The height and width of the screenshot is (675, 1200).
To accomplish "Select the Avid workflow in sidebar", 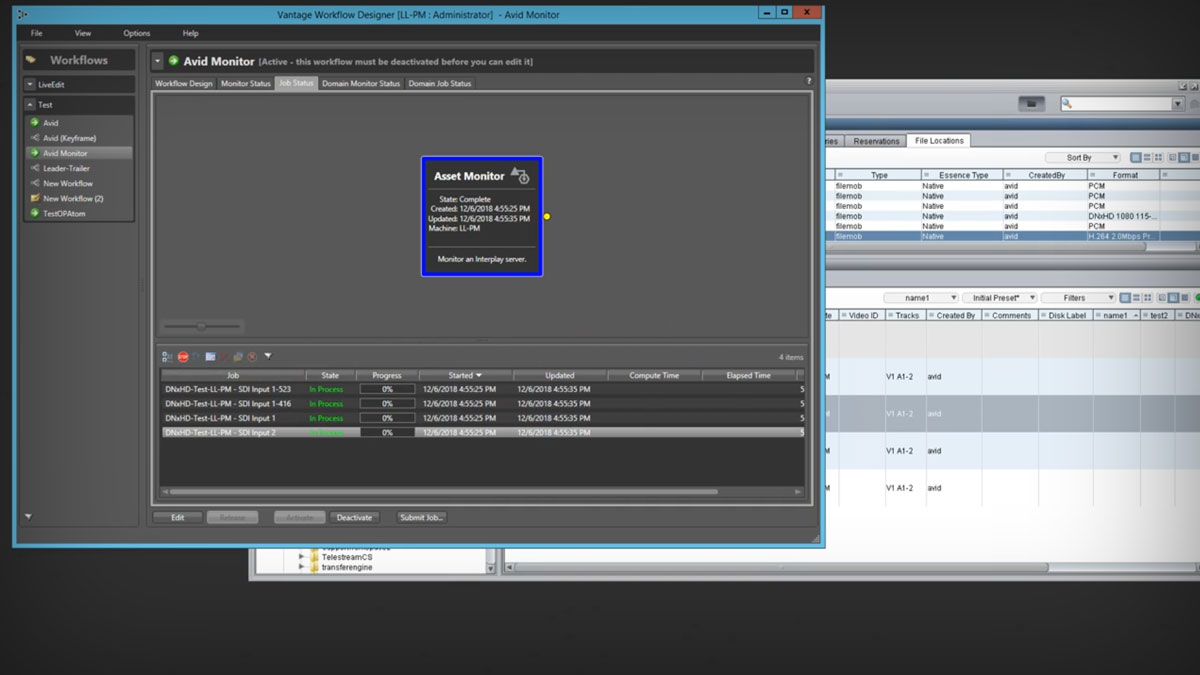I will 78,123.
